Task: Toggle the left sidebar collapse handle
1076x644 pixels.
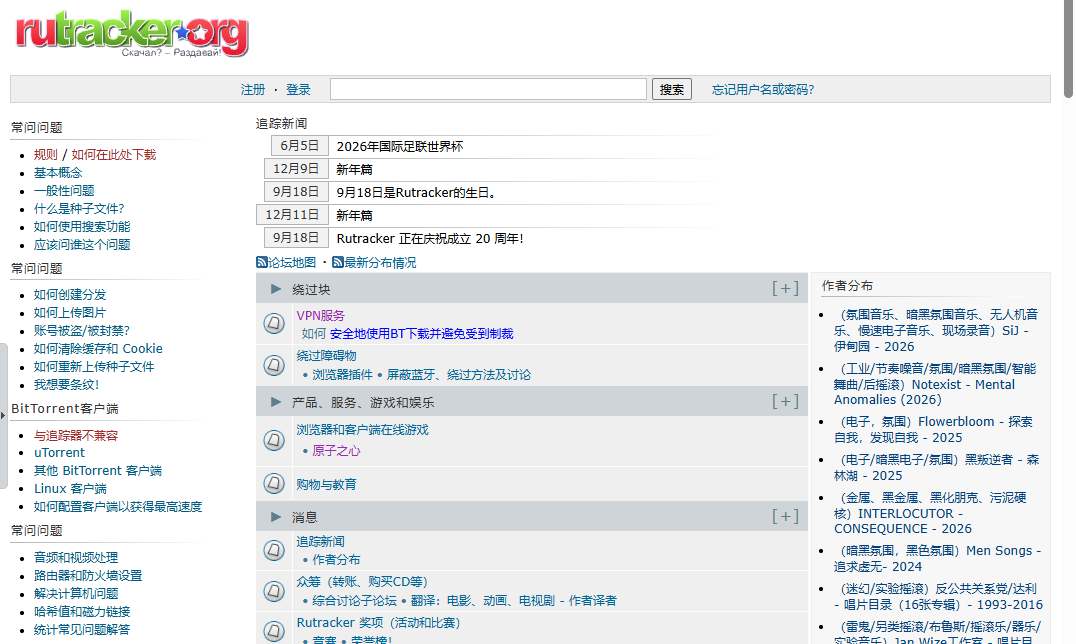Action: click(3, 415)
